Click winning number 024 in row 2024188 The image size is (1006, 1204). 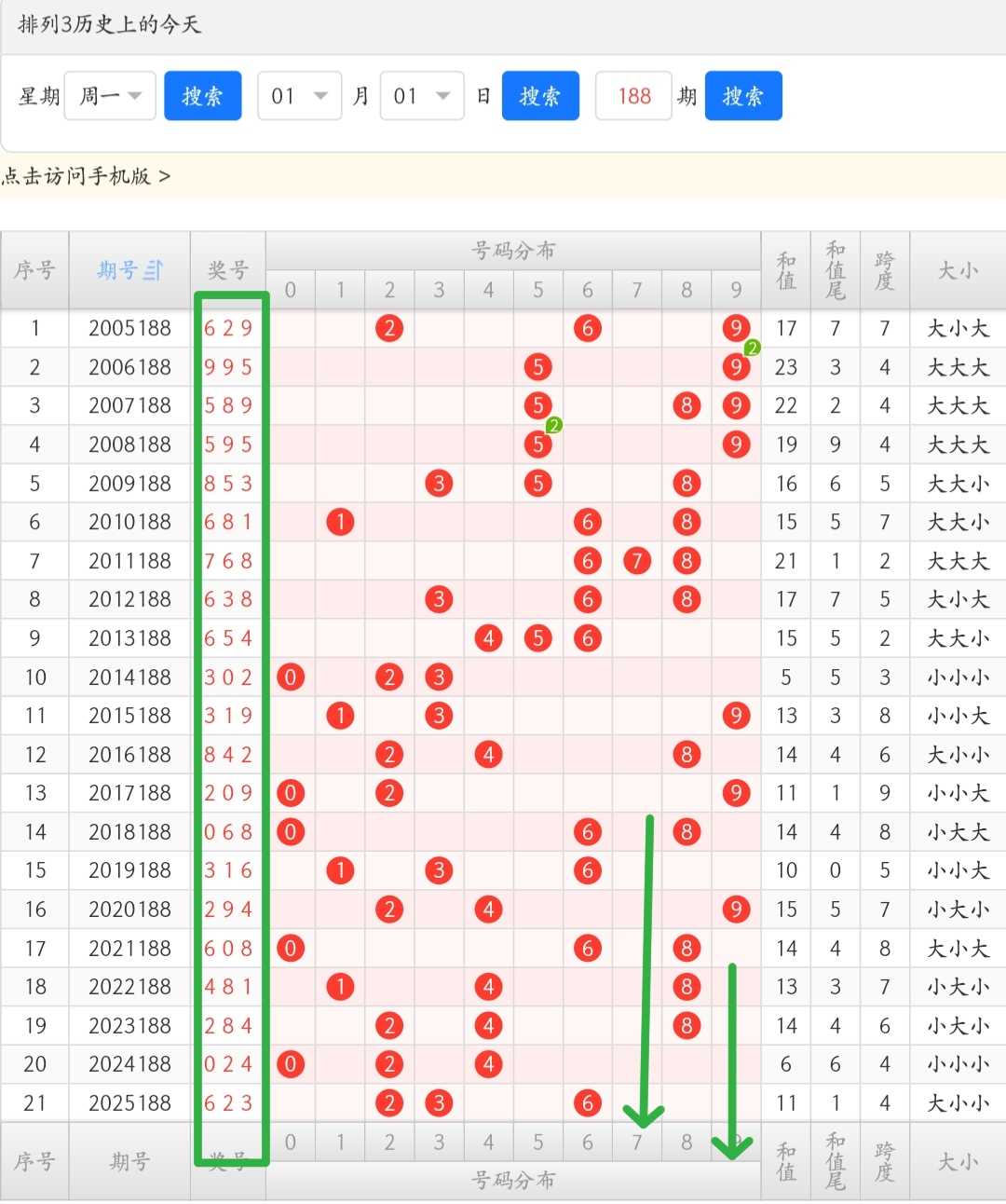(x=228, y=1064)
